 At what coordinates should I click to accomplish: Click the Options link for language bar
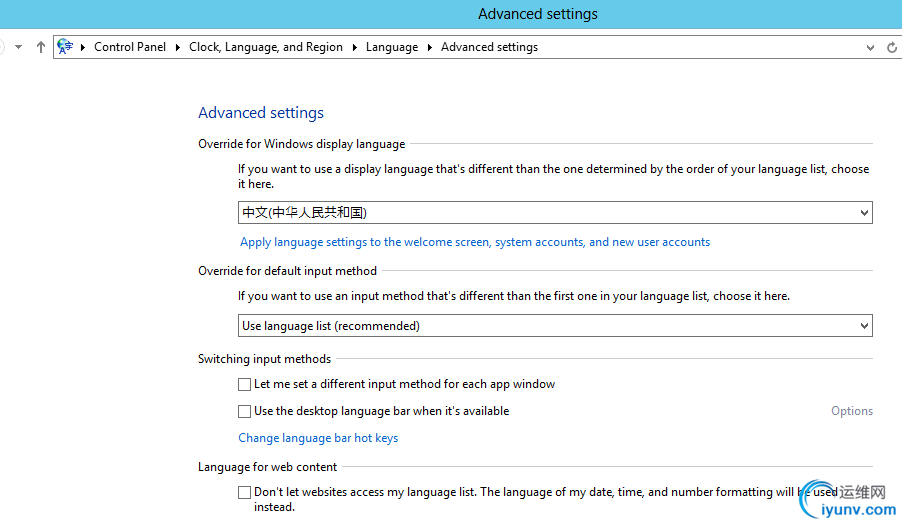coord(852,411)
